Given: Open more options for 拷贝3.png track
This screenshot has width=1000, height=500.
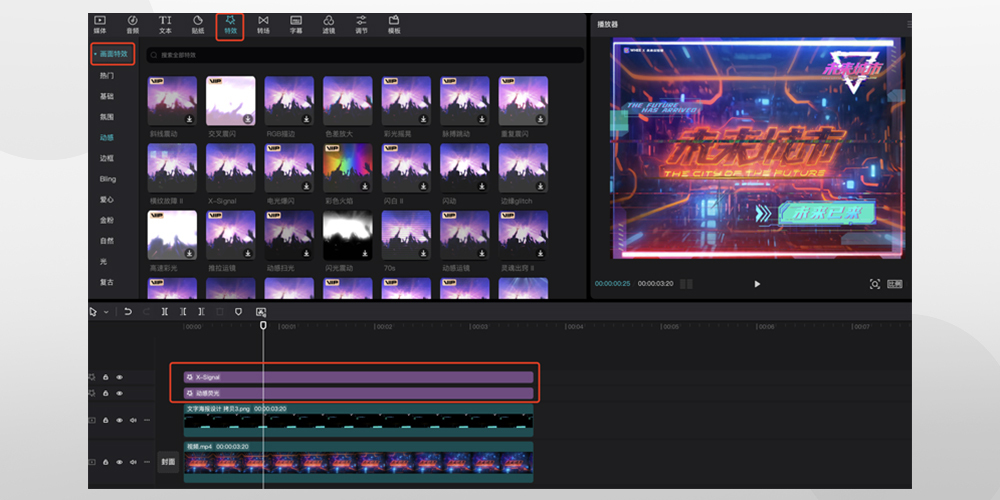Looking at the screenshot, I should pos(147,420).
